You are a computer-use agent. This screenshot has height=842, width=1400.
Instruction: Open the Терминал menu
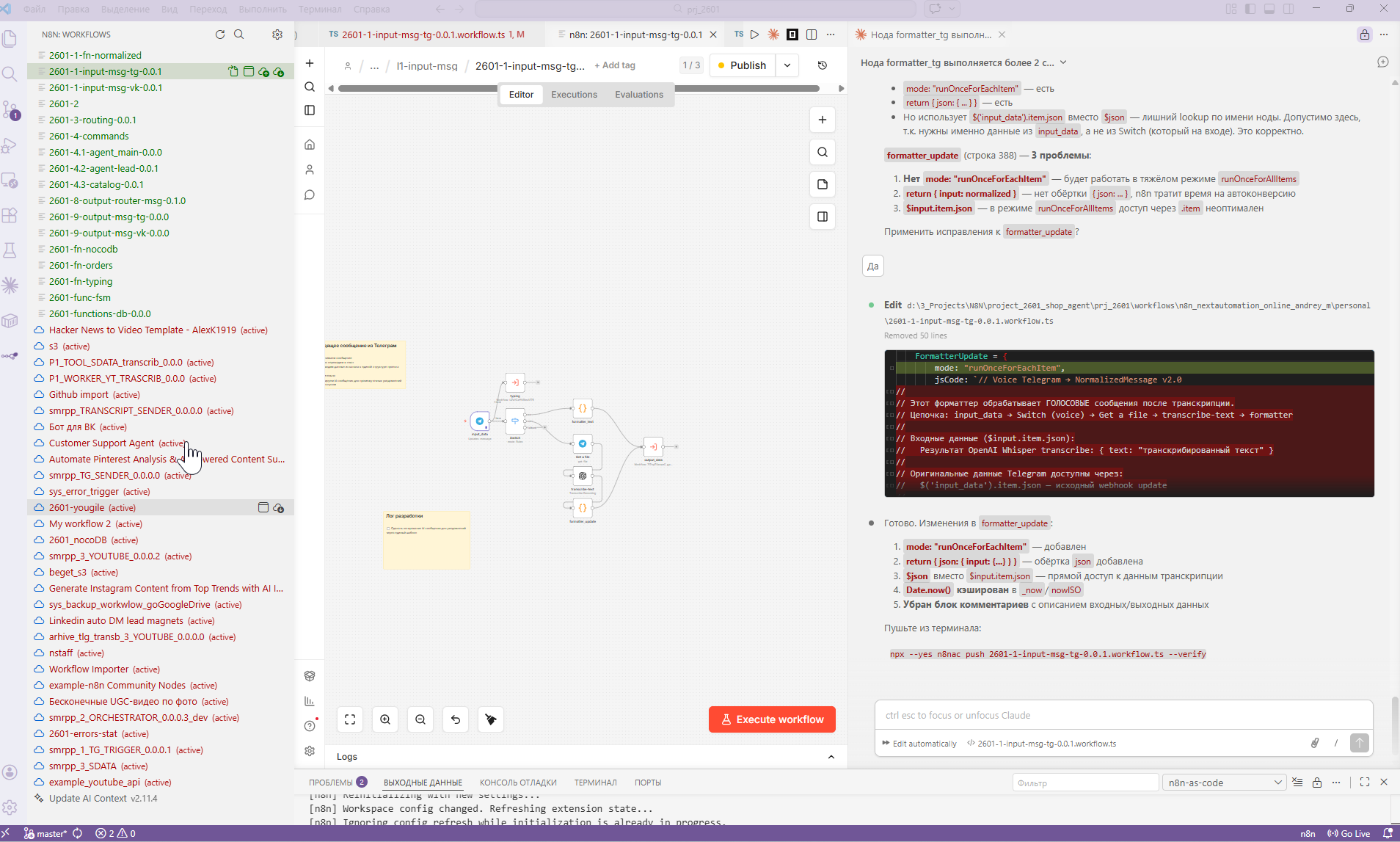pyautogui.click(x=320, y=9)
